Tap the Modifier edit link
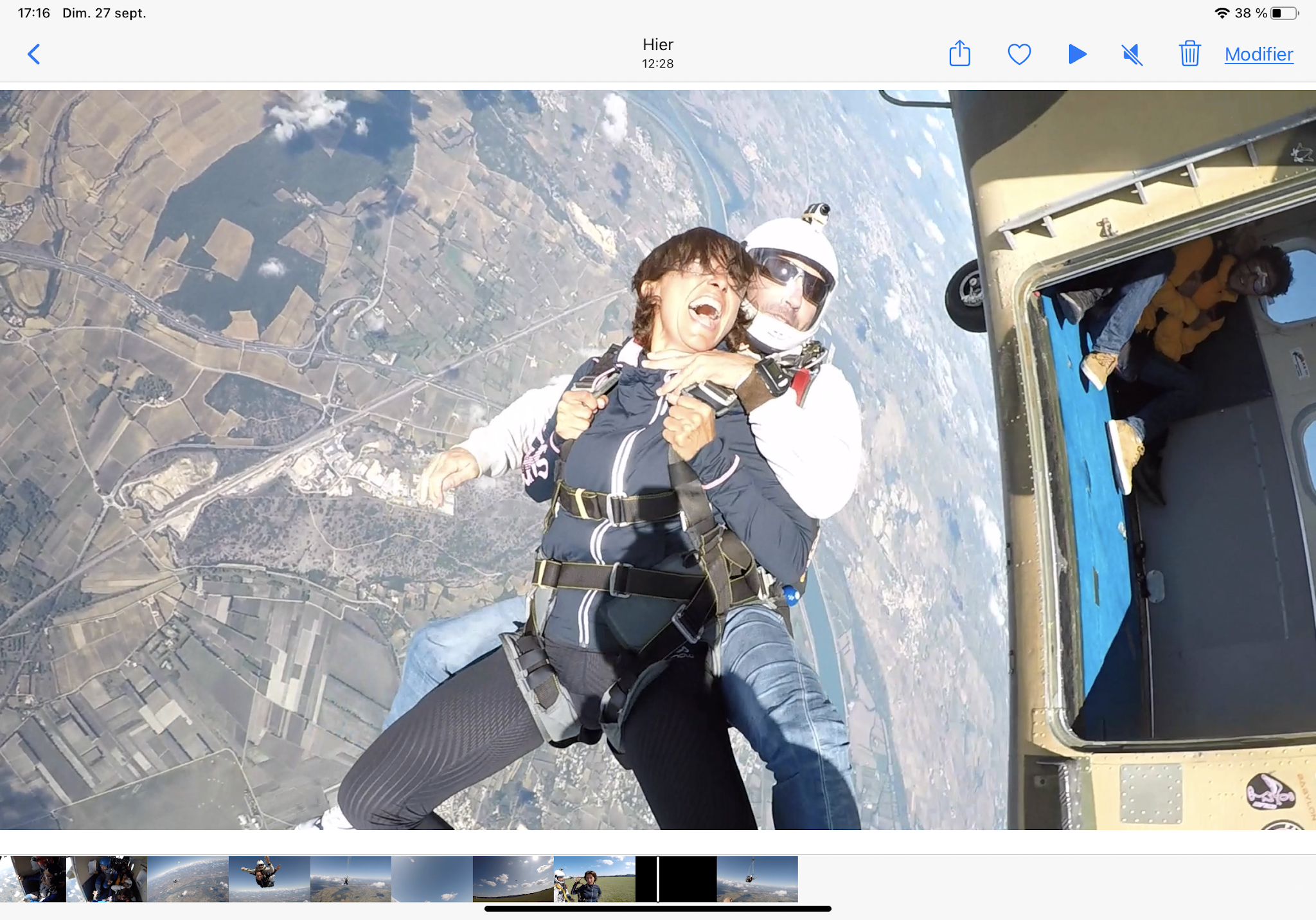 1258,54
